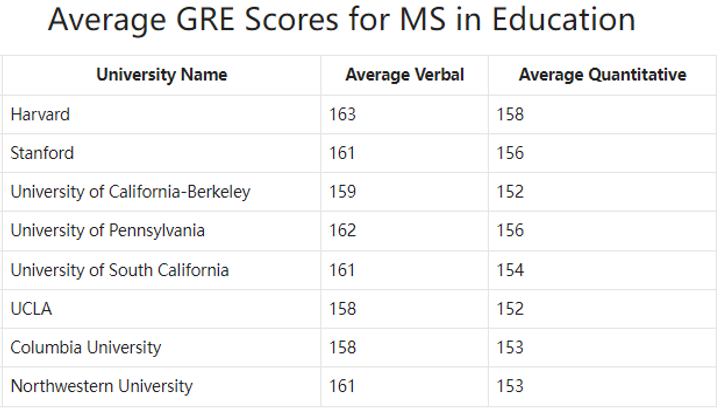Click the Stanford cell
Screen dimensions: 719x409
point(42,154)
